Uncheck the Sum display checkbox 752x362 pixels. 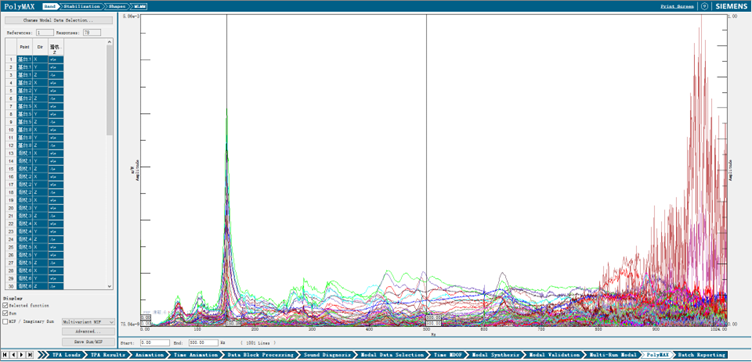pyautogui.click(x=5, y=314)
